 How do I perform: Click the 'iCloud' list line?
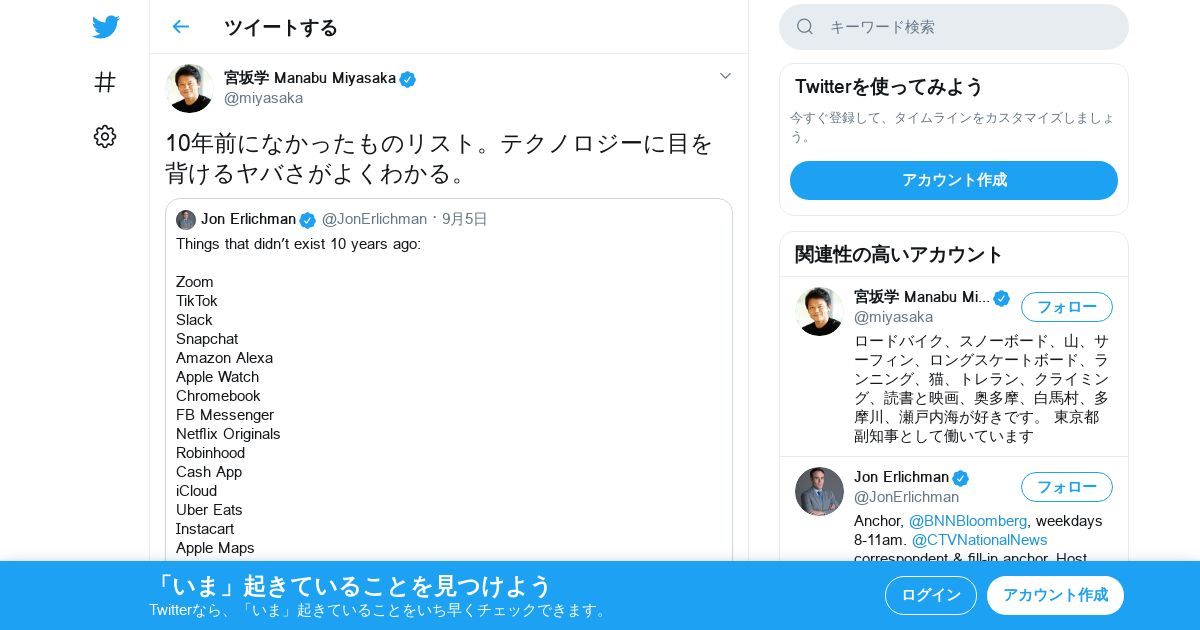click(x=196, y=491)
